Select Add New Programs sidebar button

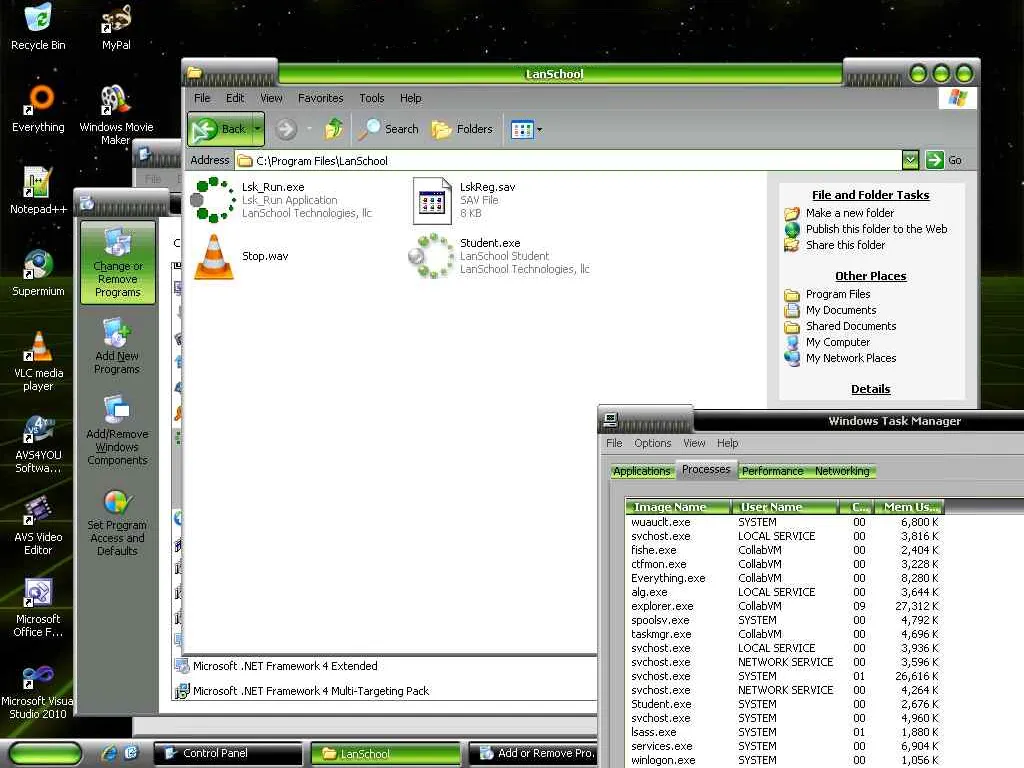point(117,347)
